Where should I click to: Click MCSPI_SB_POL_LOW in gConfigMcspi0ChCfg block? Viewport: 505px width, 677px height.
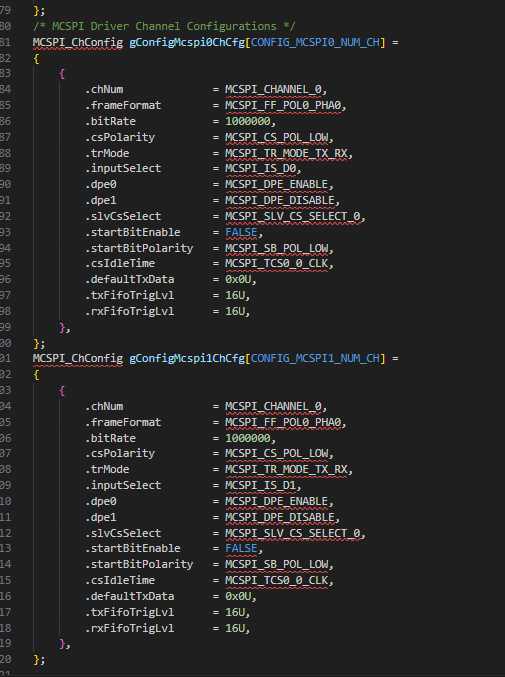click(x=277, y=248)
